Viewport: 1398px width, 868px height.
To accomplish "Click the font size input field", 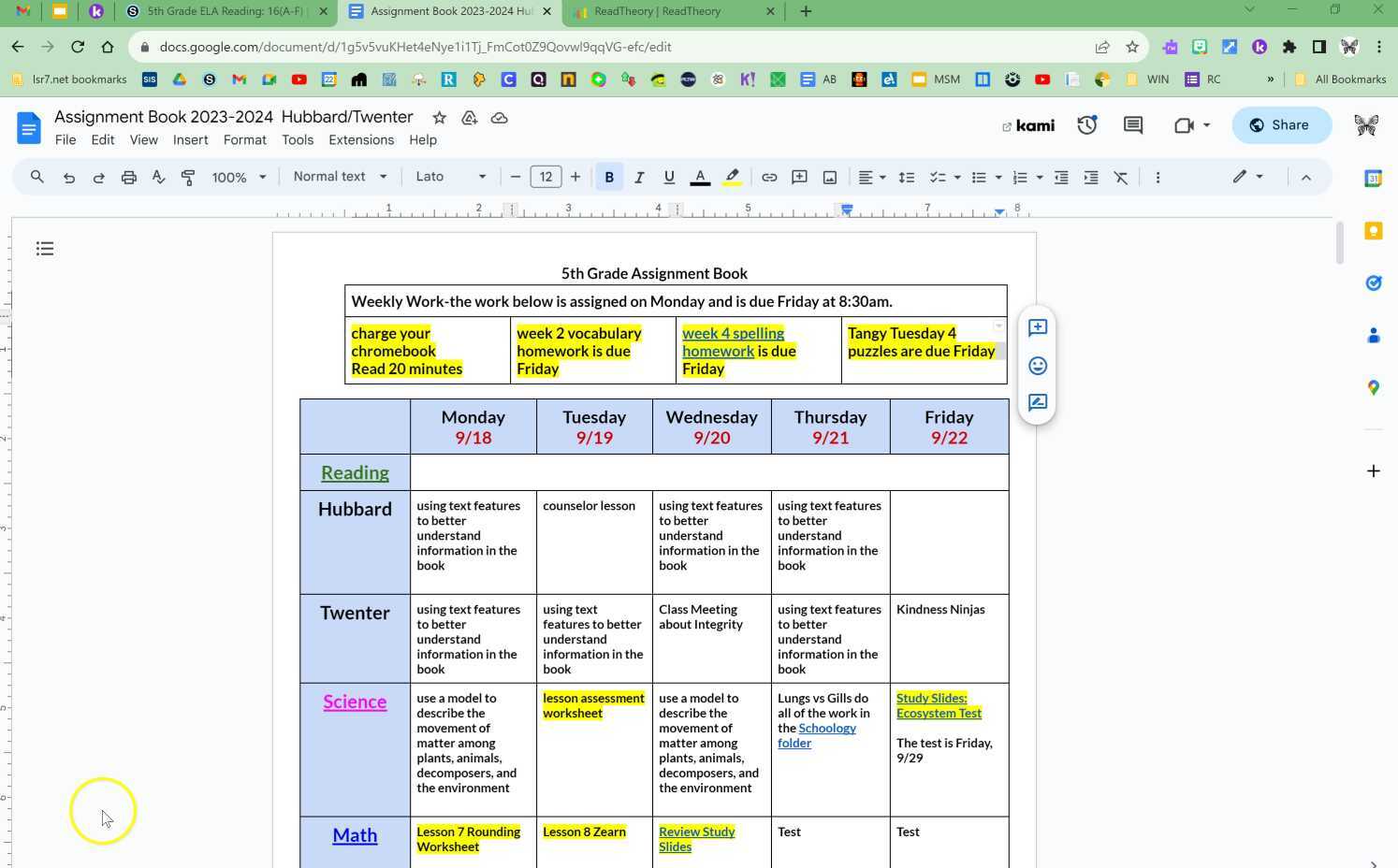I will point(546,177).
